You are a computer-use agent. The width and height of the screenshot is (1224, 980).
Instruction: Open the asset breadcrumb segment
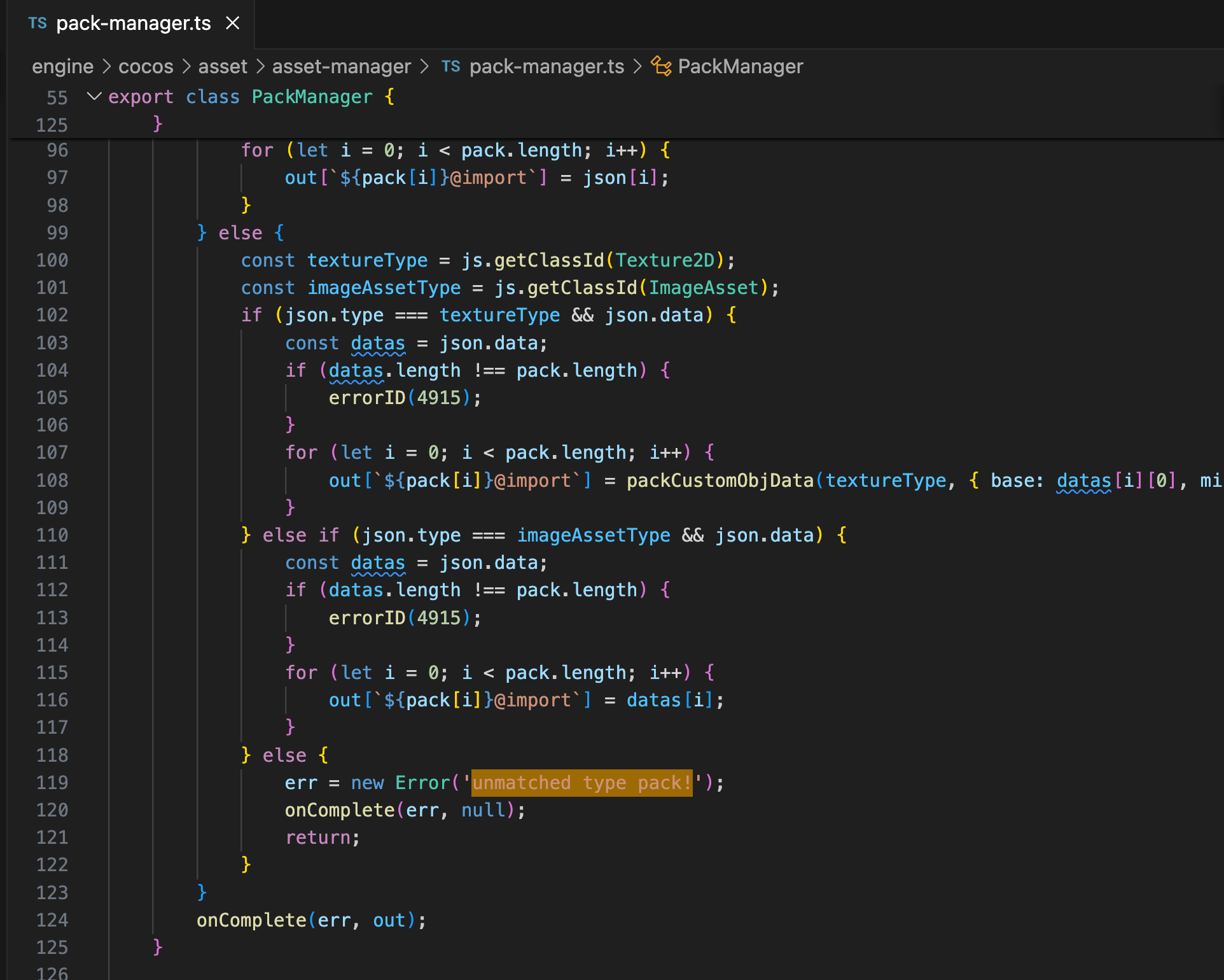tap(222, 66)
